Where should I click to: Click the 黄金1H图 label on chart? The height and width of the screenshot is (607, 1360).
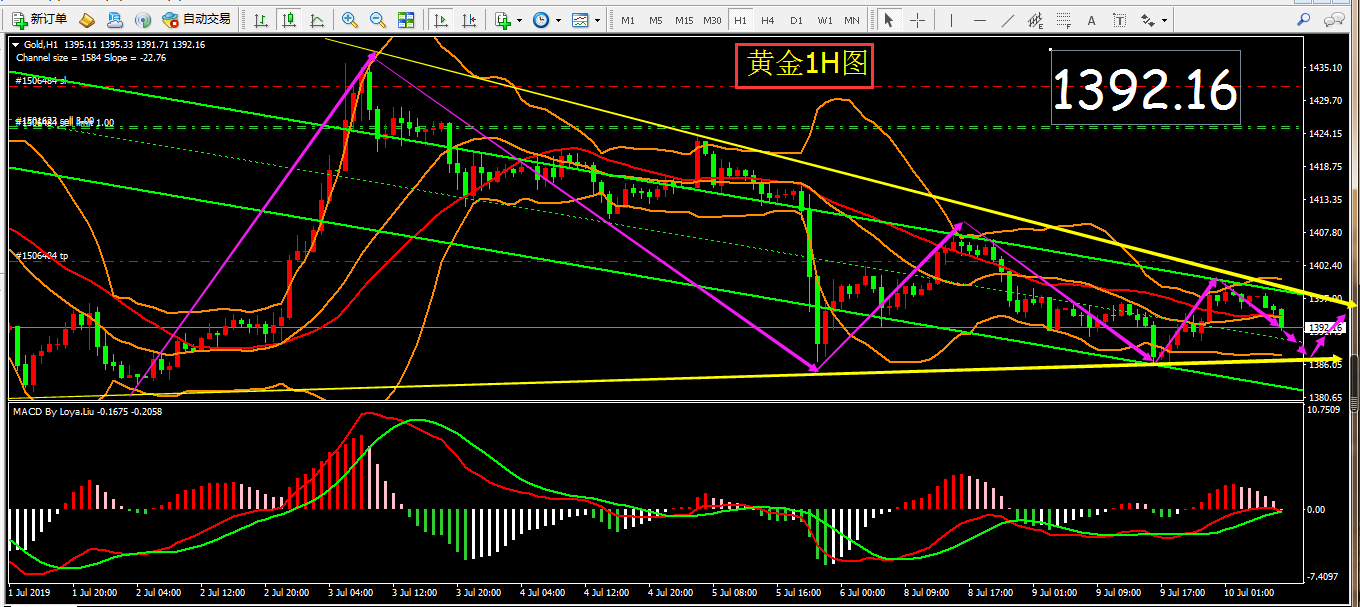pos(804,66)
